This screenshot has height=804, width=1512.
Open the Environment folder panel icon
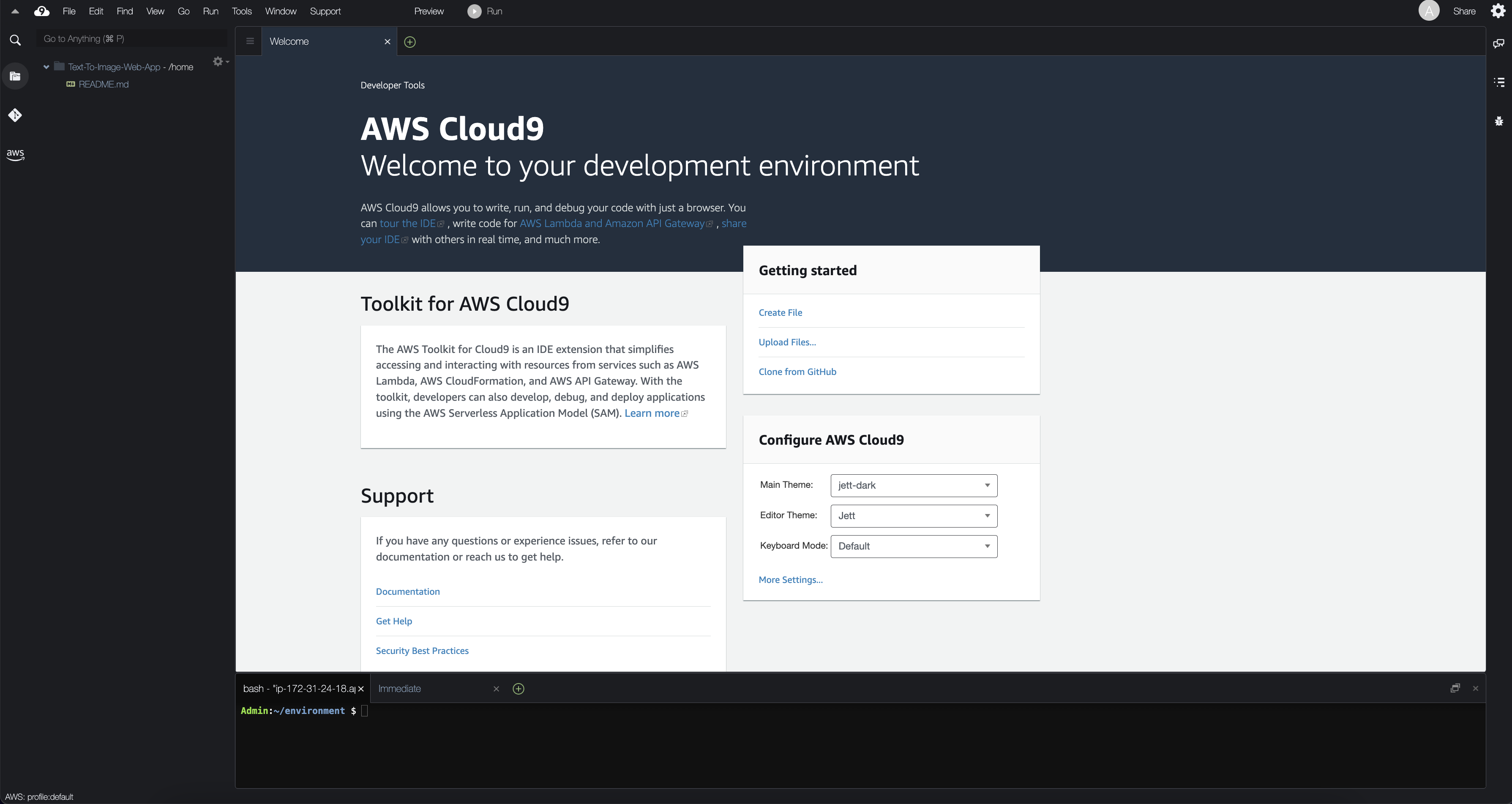15,77
